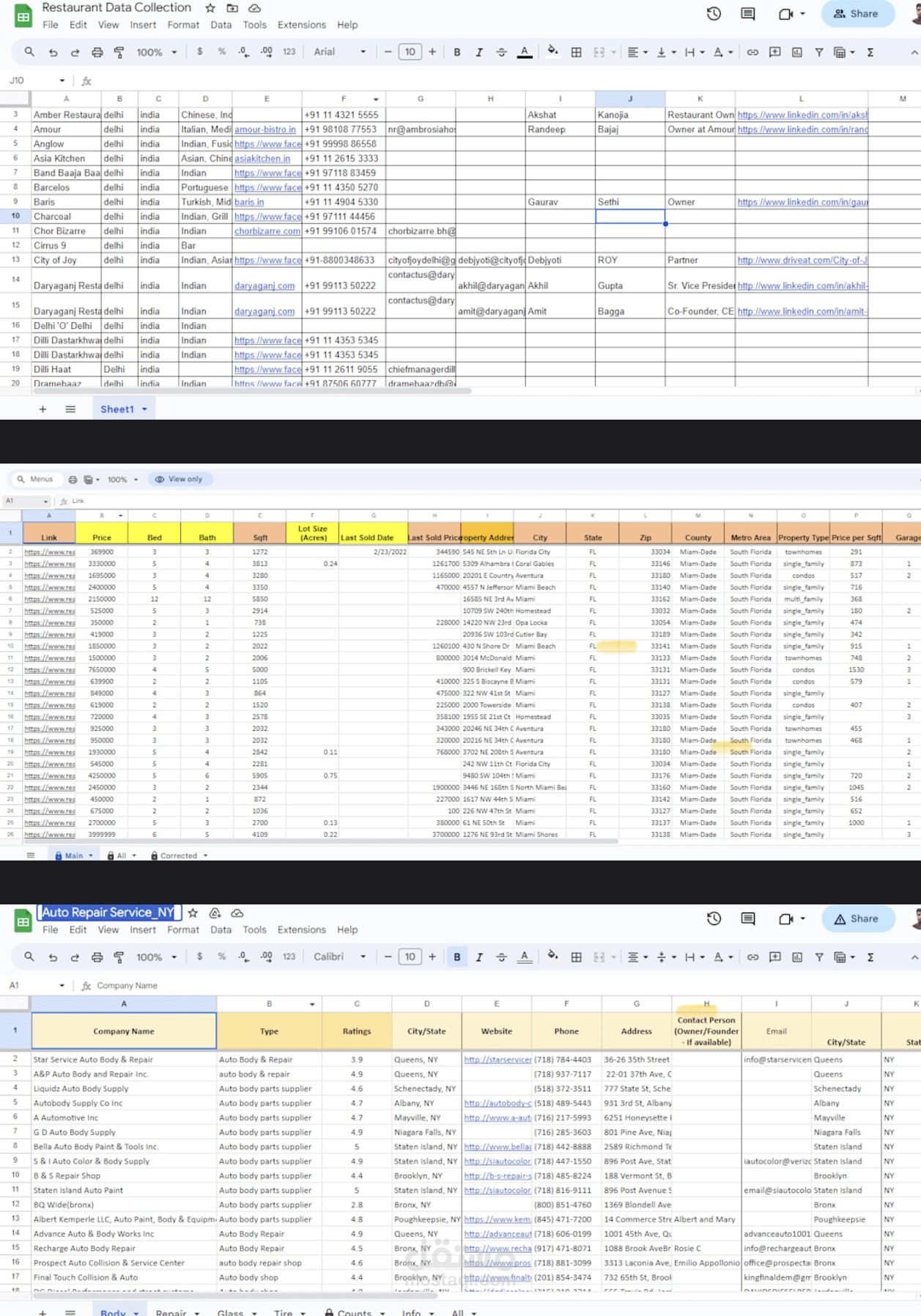Expand Main tab dropdown in View only spreadsheet
Image resolution: width=921 pixels, height=1316 pixels.
pyautogui.click(x=91, y=855)
